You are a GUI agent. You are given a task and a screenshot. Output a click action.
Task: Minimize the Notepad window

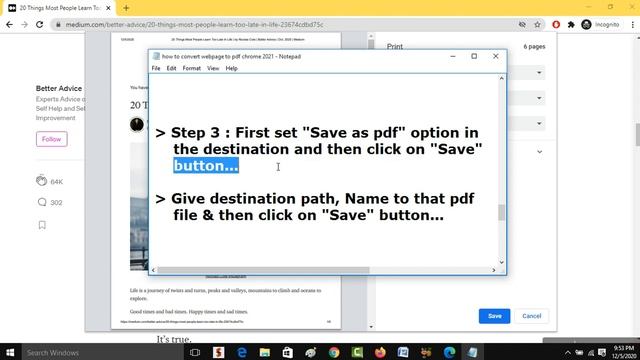(453, 56)
